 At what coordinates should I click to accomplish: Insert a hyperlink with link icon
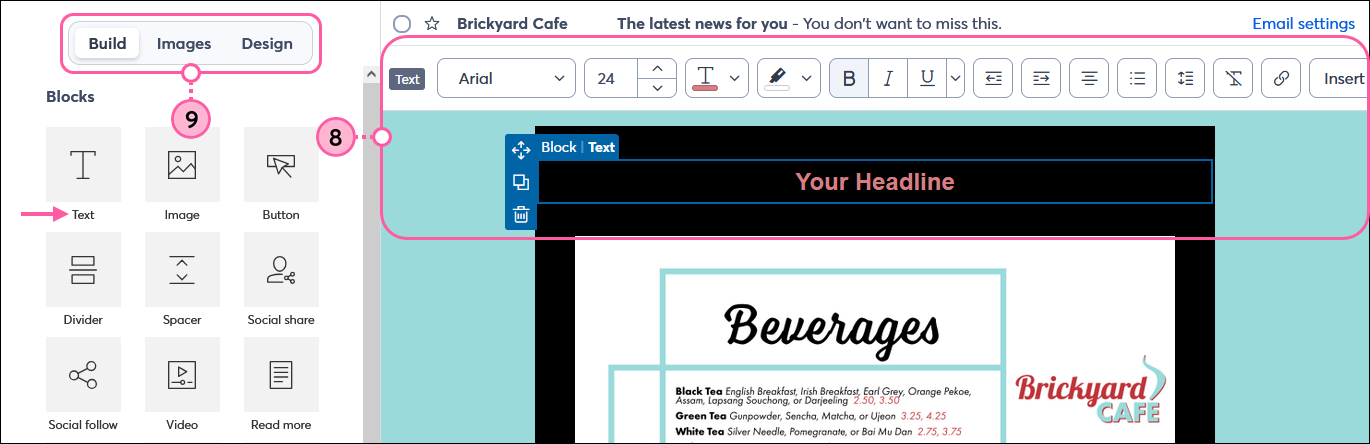(x=1281, y=78)
